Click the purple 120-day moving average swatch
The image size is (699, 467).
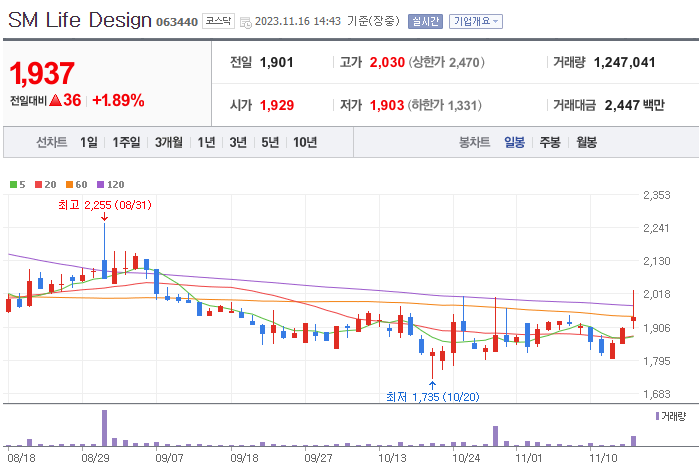[x=100, y=184]
